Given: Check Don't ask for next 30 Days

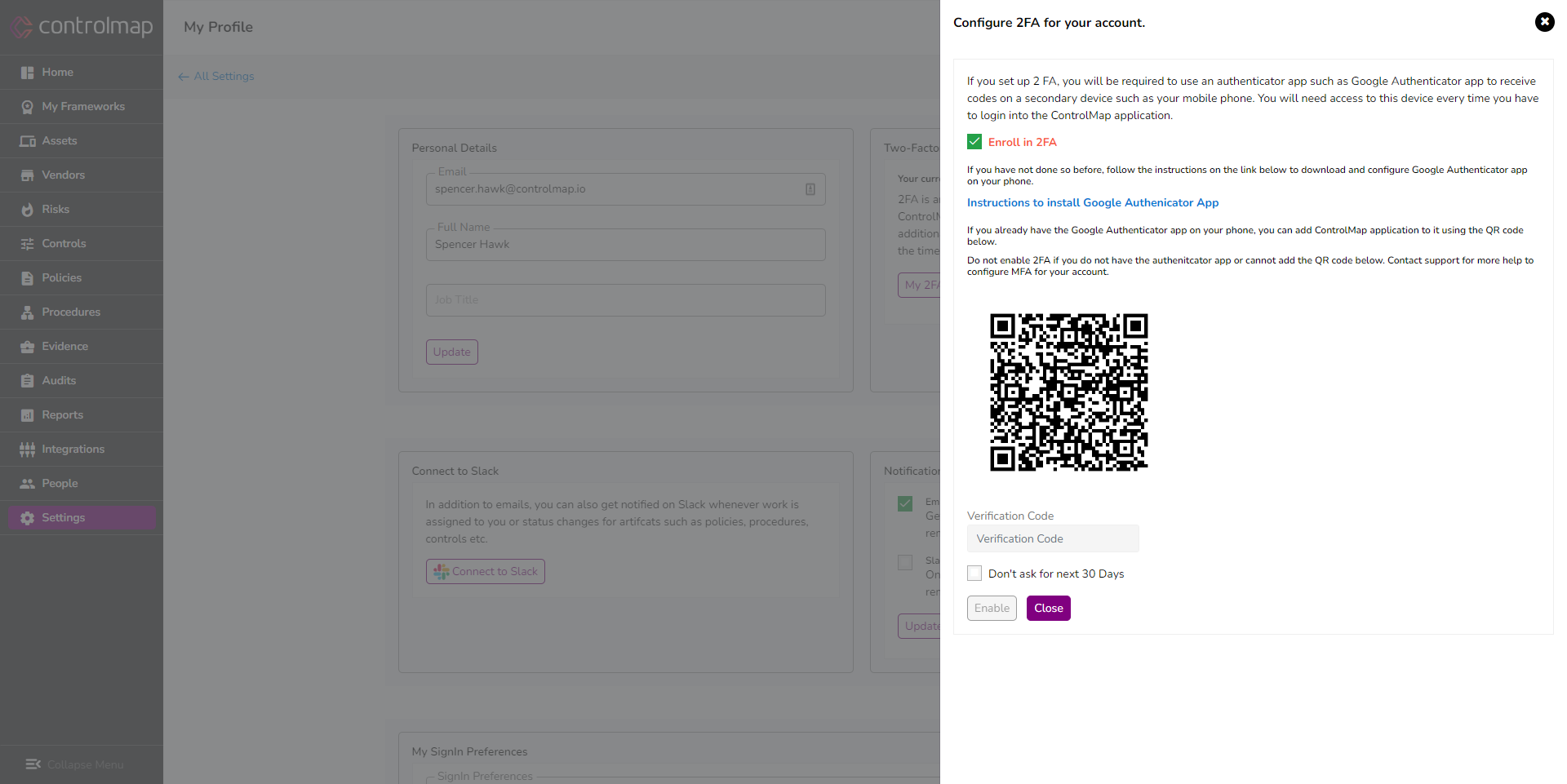Looking at the screenshot, I should click(974, 574).
